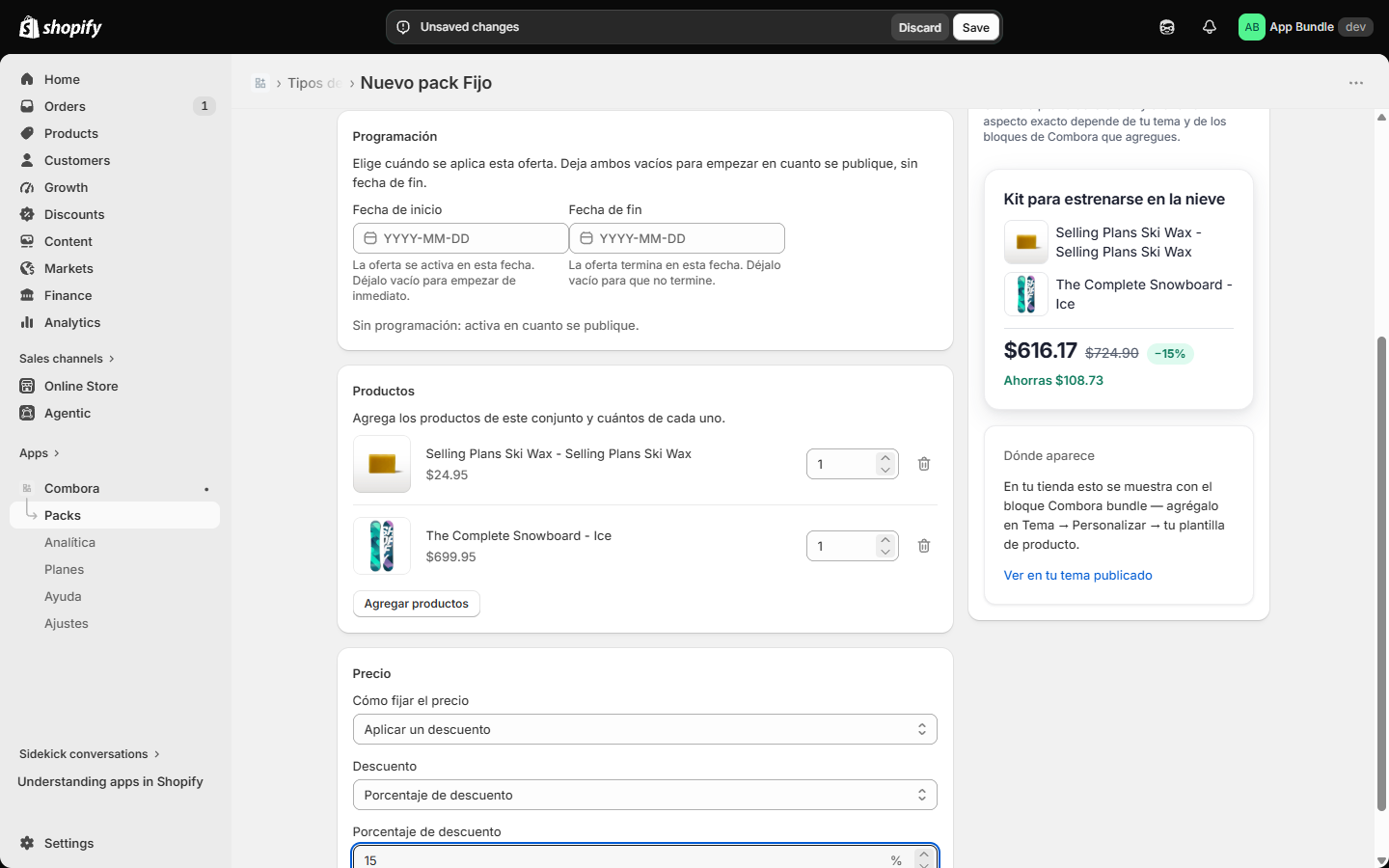The width and height of the screenshot is (1389, 868).
Task: Open the three-dot page actions menu
Action: (1356, 83)
